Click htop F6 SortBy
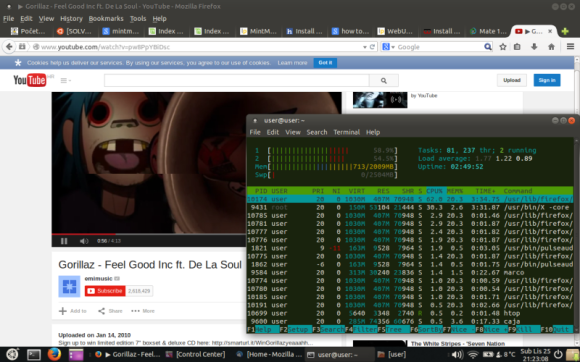This screenshot has height=362, width=580. coord(426,329)
